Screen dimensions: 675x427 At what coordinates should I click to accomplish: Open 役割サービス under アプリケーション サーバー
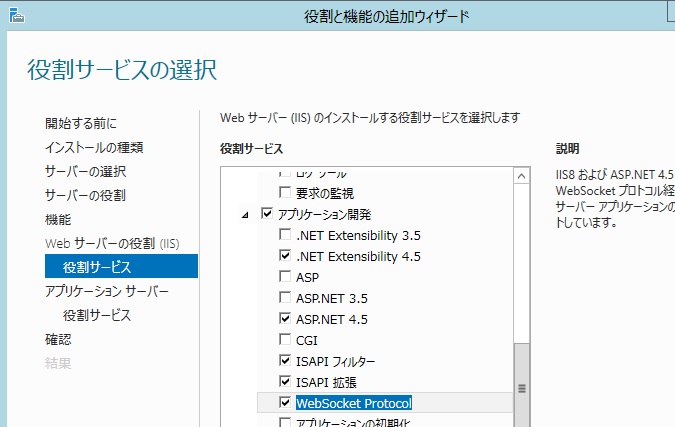[97, 316]
